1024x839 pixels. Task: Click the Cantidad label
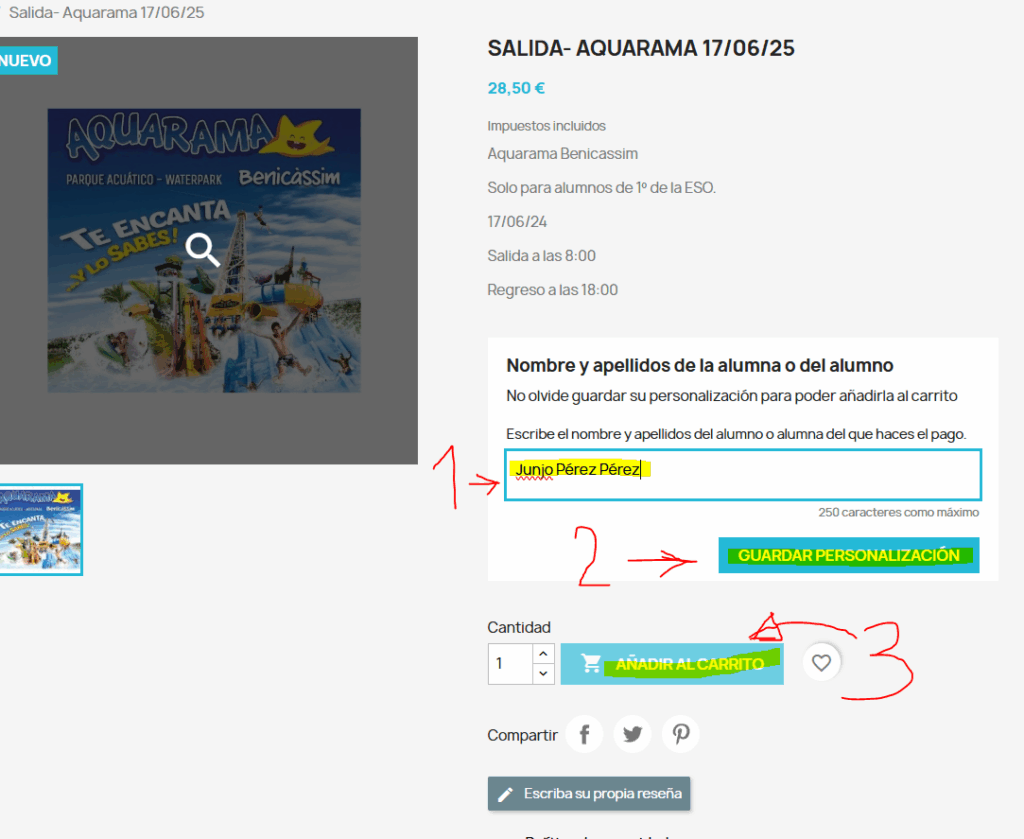click(519, 627)
